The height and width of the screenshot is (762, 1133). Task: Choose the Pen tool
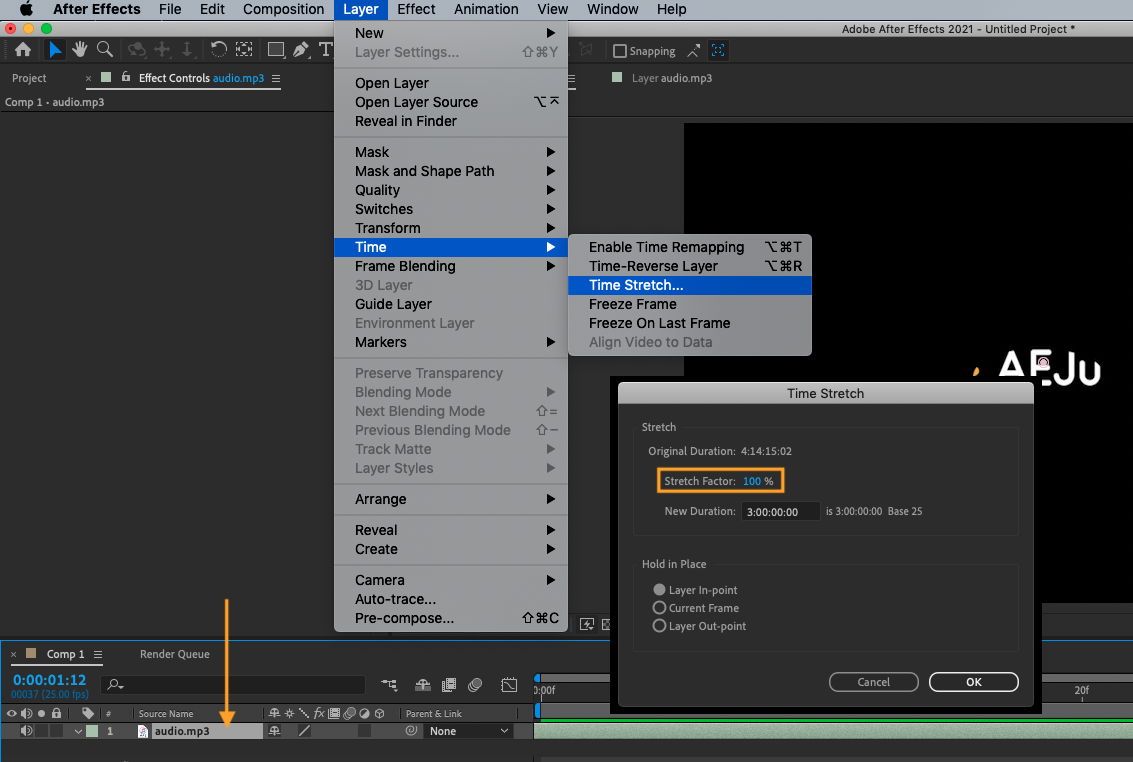(x=301, y=50)
